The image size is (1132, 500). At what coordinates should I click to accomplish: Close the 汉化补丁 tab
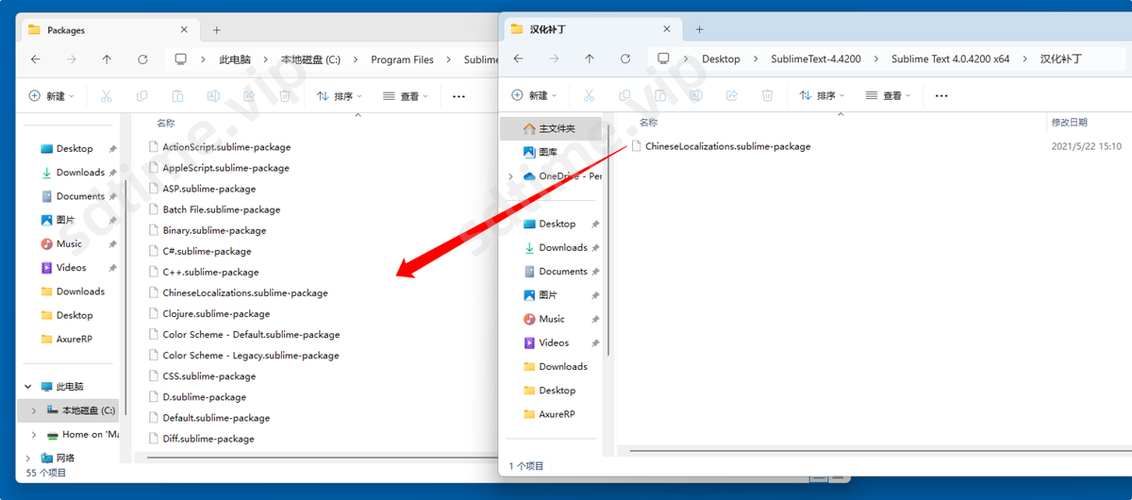pos(667,30)
